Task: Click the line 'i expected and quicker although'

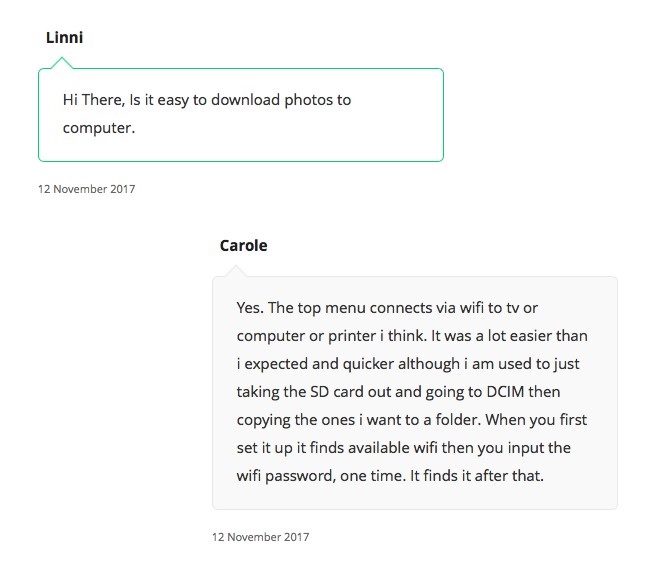Action: [408, 364]
